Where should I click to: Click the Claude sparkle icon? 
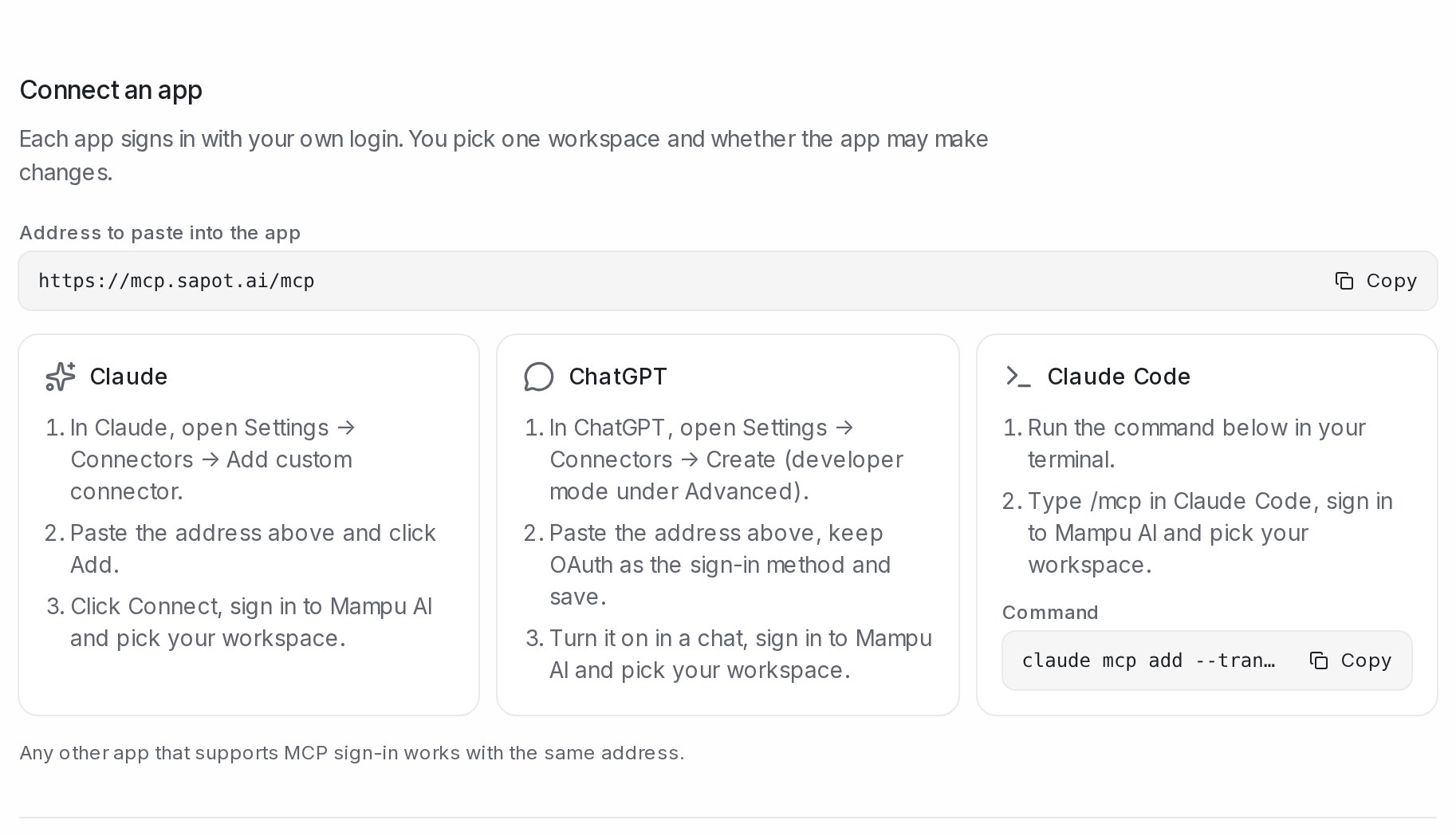61,377
